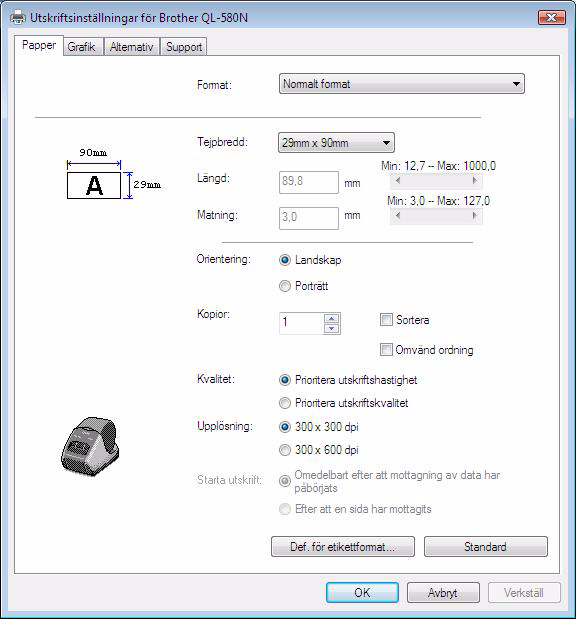Click the Standard button
Image resolution: width=576 pixels, height=619 pixels.
point(486,547)
